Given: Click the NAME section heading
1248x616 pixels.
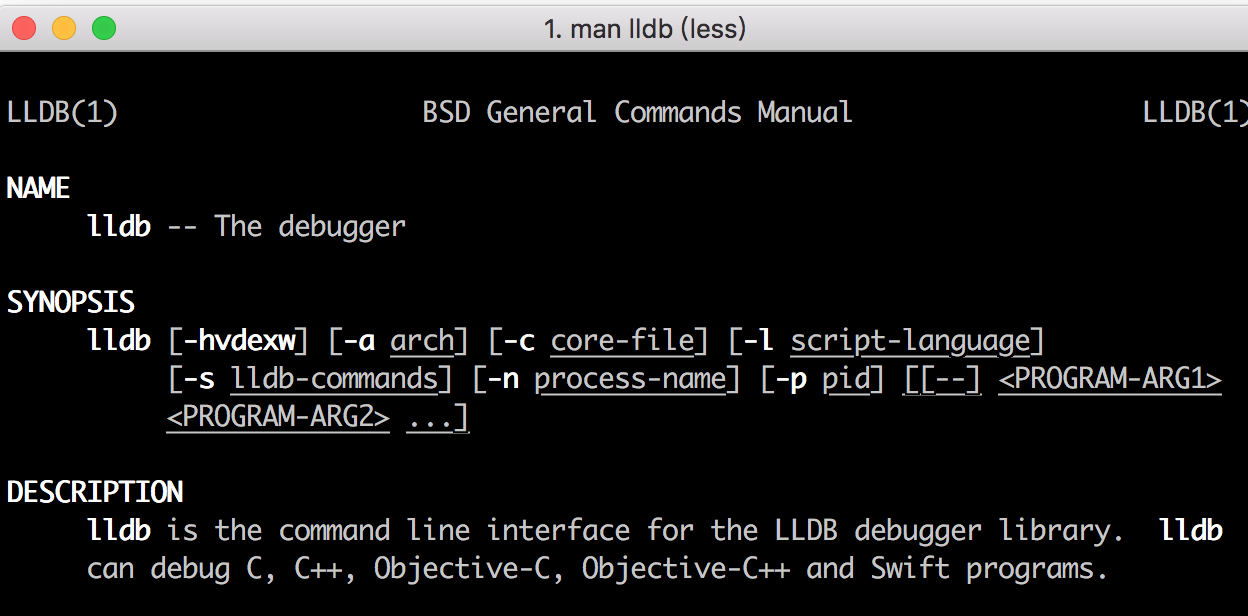Looking at the screenshot, I should click(x=38, y=187).
